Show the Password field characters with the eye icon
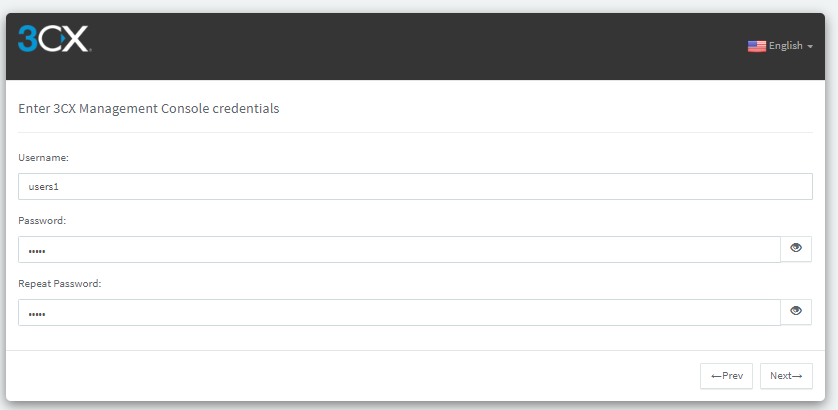This screenshot has width=838, height=410. (796, 248)
